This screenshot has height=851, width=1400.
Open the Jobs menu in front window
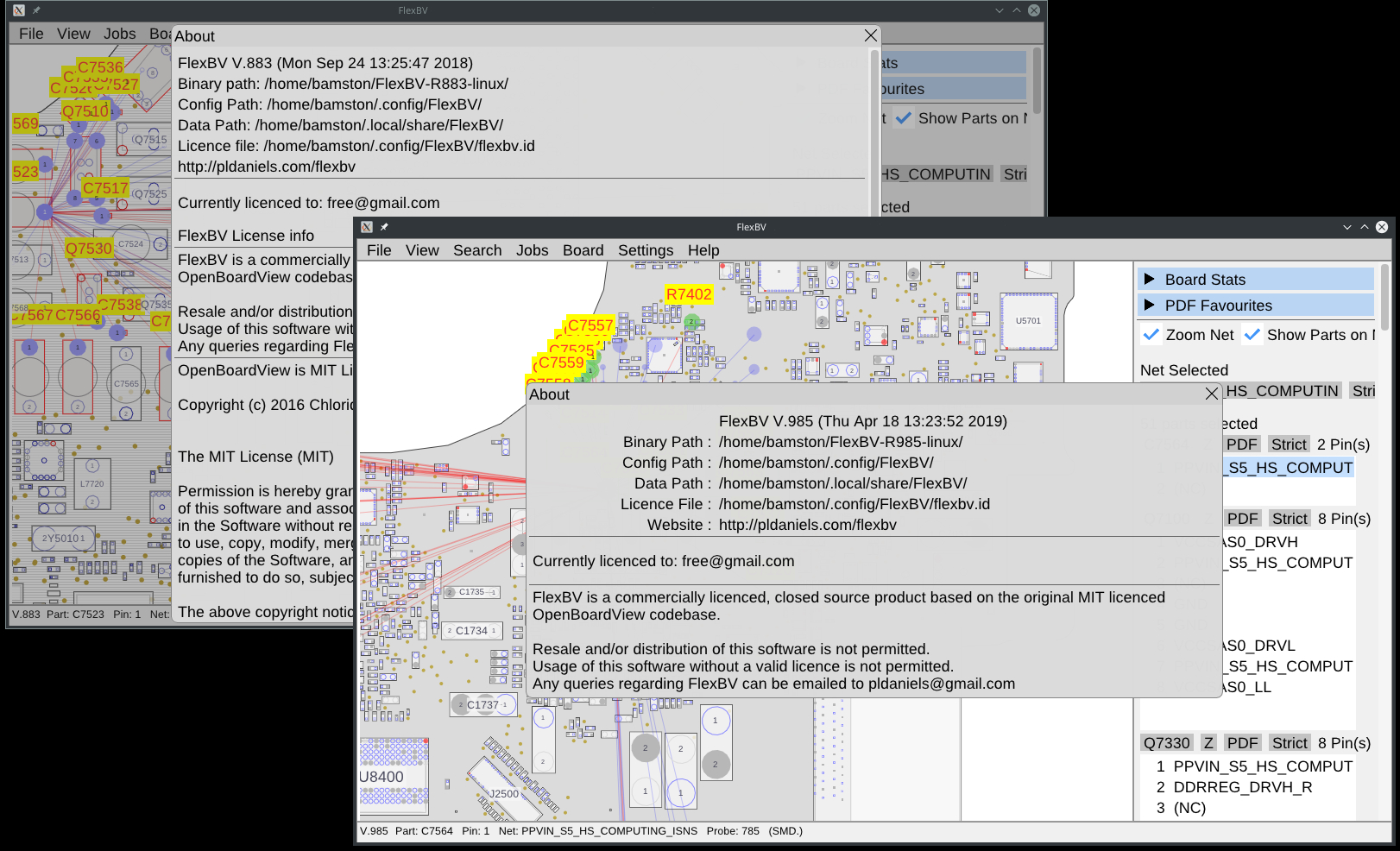pos(533,250)
